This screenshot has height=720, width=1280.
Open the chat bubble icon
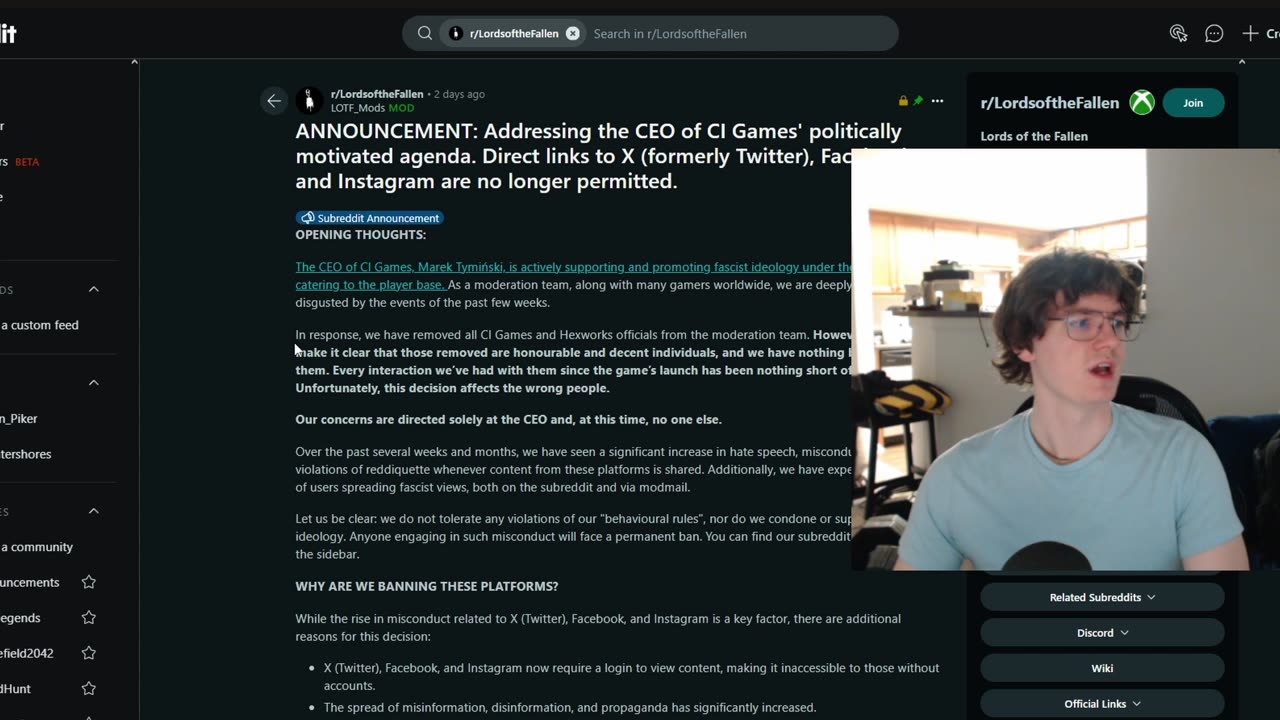tap(1214, 33)
